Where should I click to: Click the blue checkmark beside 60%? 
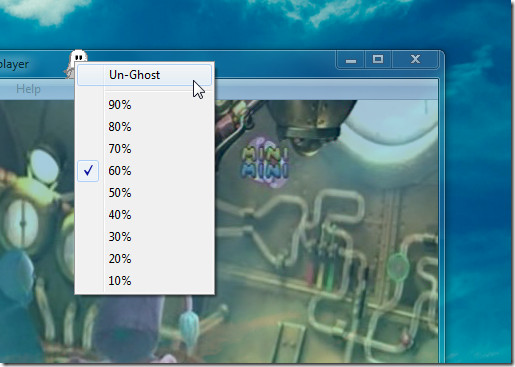coord(88,171)
